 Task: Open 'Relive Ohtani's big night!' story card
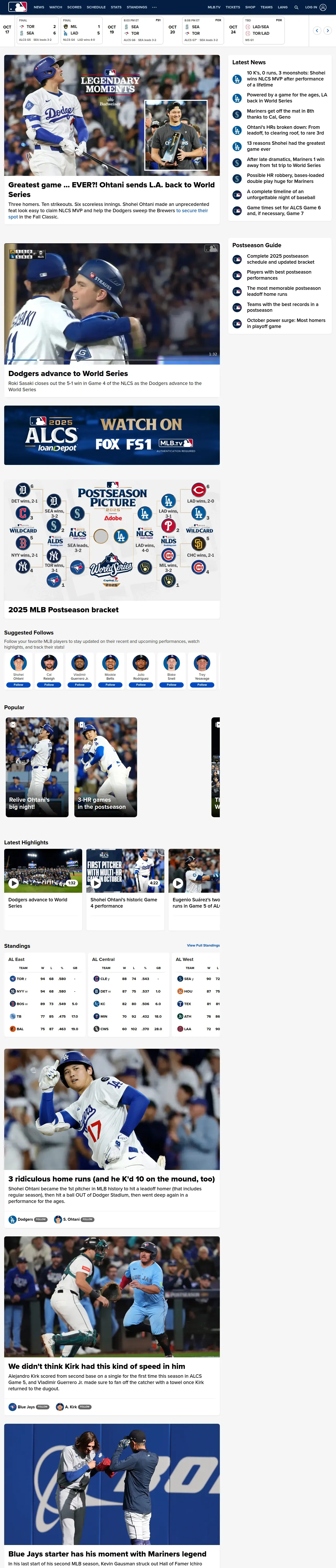pos(37,767)
